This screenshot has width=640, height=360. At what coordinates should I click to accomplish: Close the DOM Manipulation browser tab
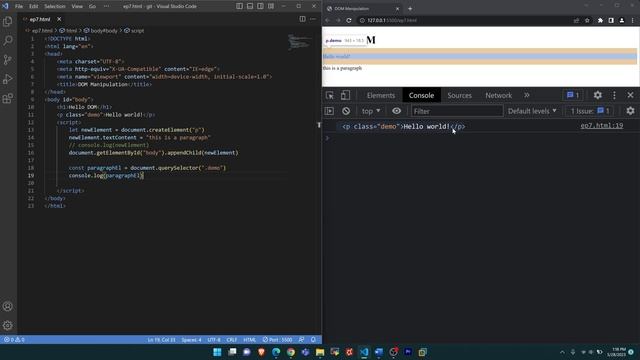click(397, 9)
